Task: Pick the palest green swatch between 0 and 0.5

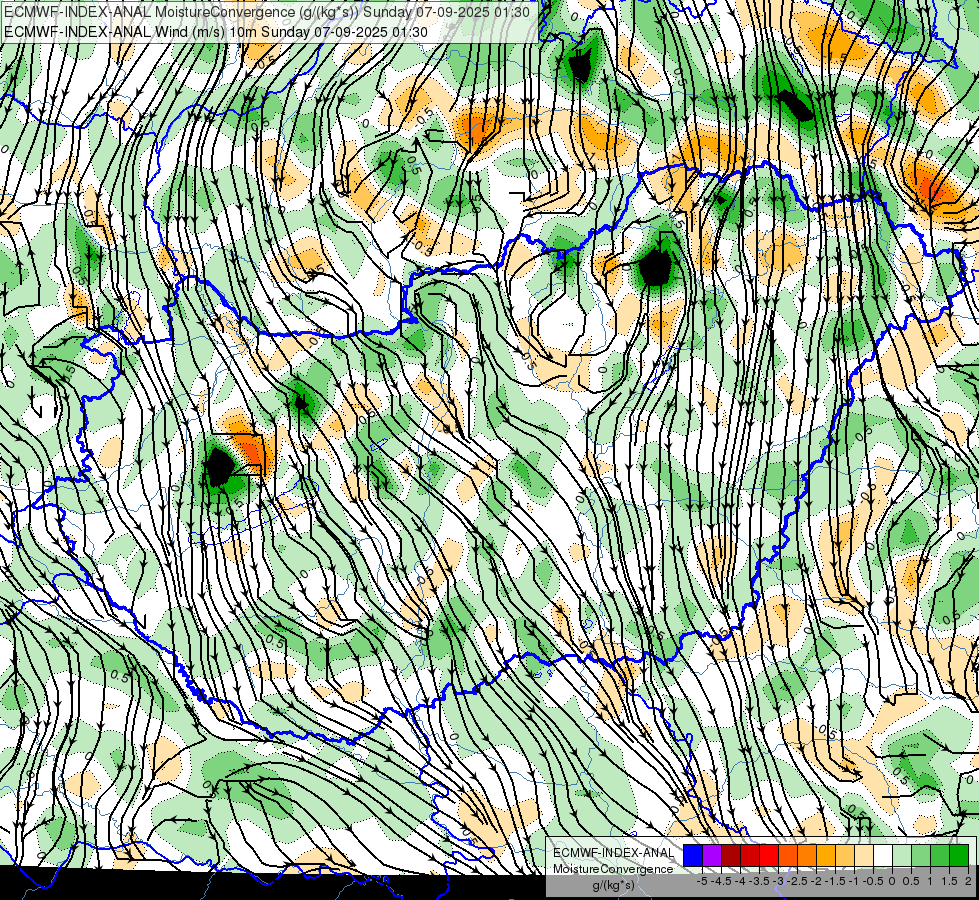Action: pos(902,855)
